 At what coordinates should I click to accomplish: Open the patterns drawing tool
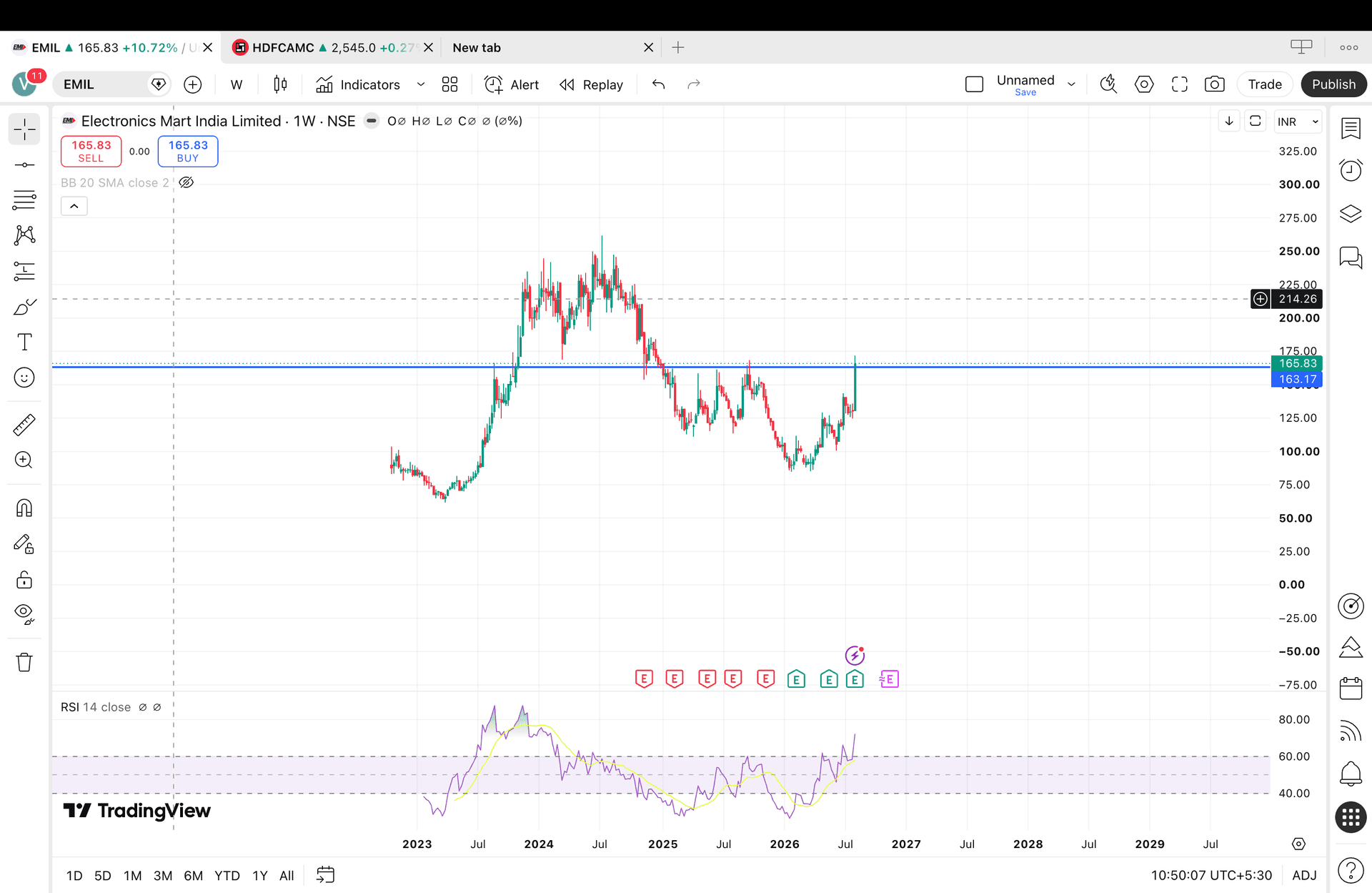coord(24,235)
